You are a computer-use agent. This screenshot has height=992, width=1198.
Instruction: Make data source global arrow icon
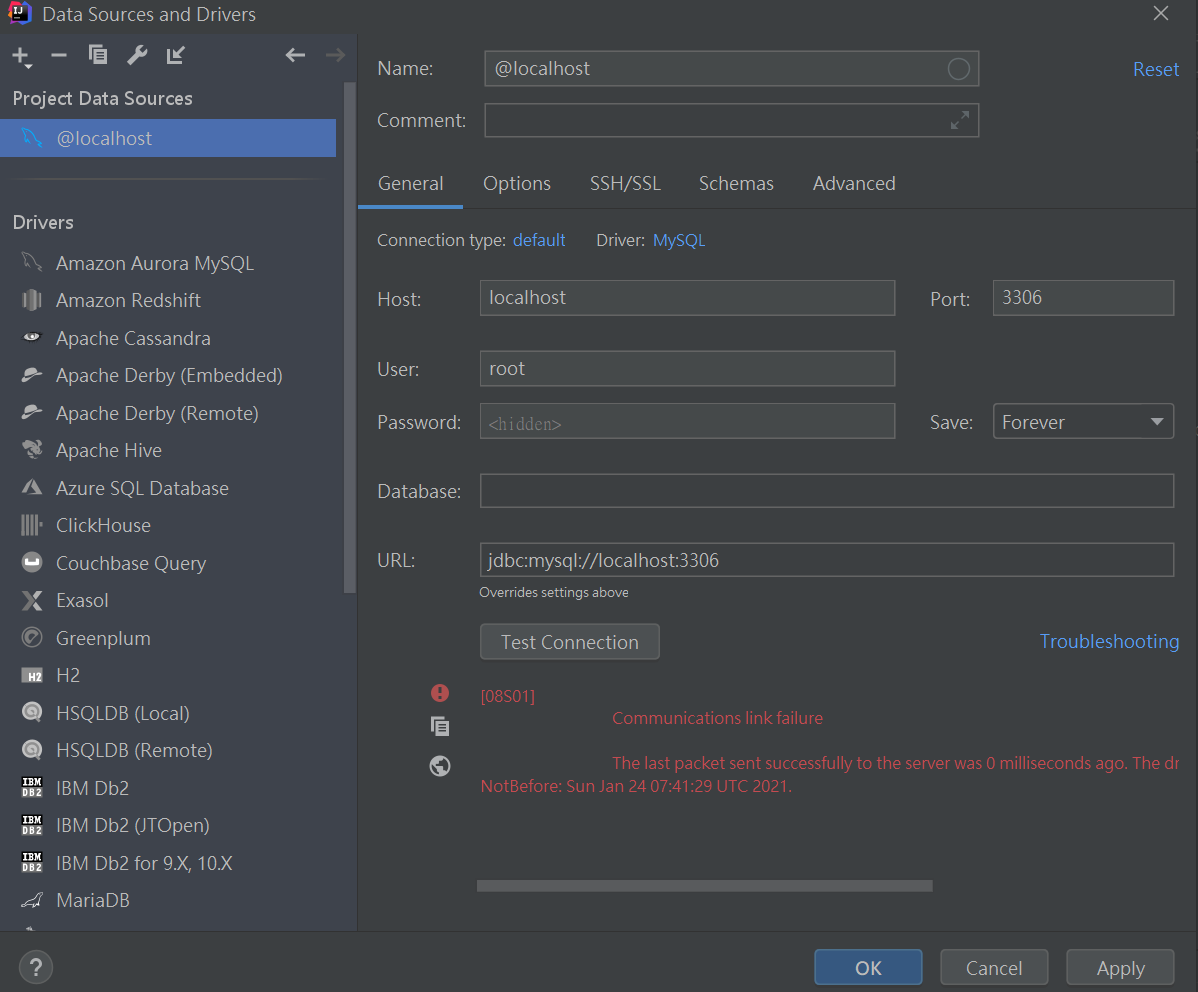tap(176, 55)
